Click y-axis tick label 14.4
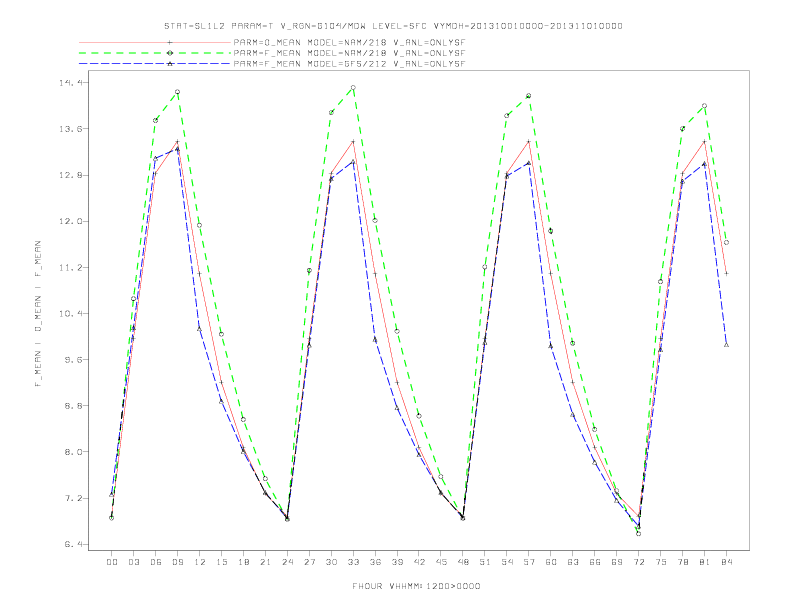Screen dimensions: 792x612 click(x=71, y=82)
